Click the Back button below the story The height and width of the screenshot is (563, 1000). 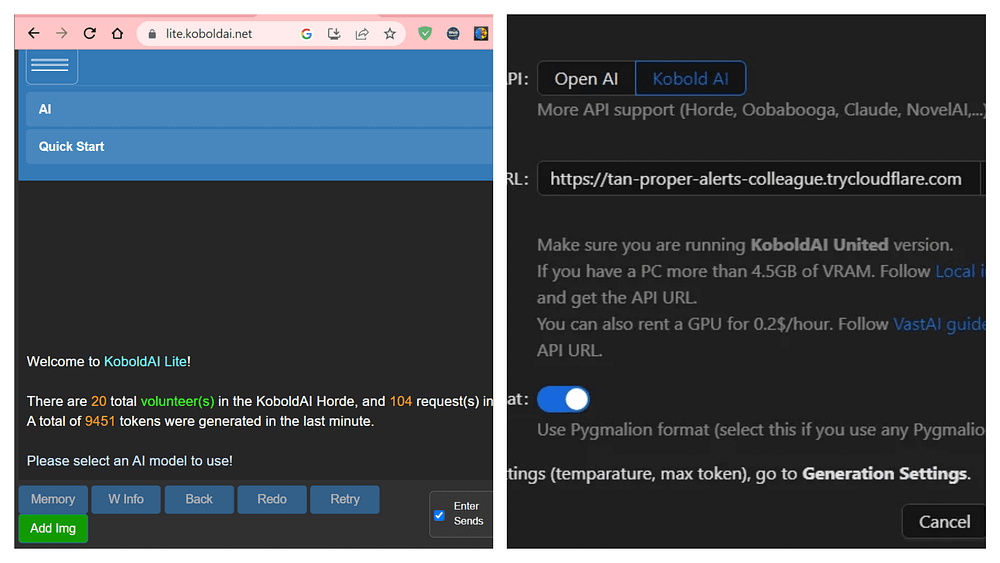click(199, 499)
